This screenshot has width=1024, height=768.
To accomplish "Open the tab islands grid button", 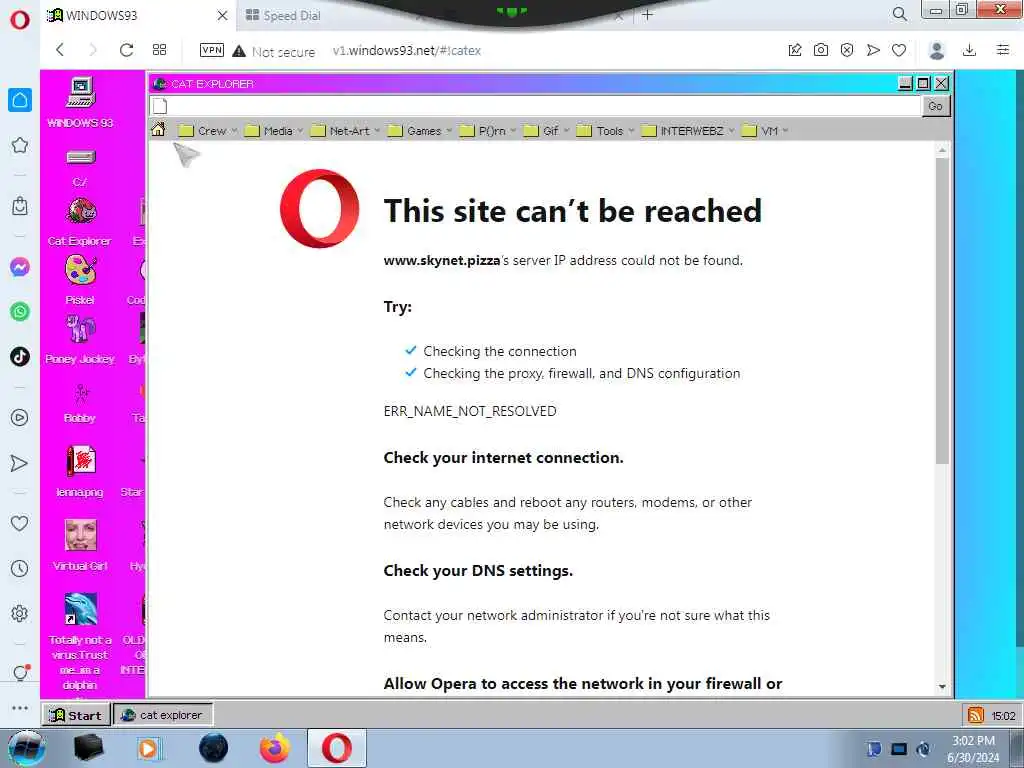I will coord(159,50).
